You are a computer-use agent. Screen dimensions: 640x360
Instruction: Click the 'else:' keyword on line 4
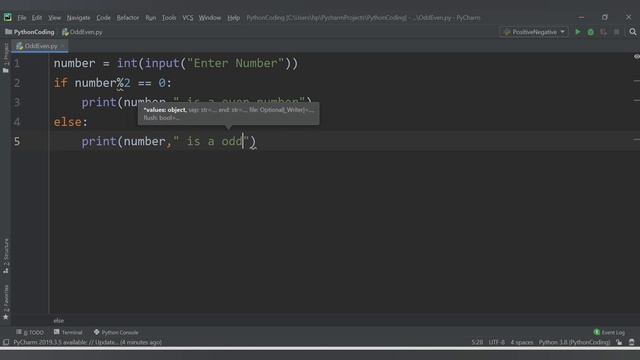[x=71, y=122]
